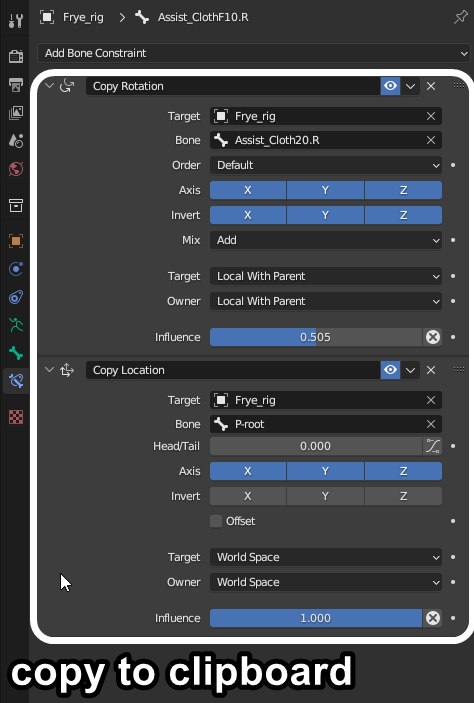Delete the Copy Location constraint

click(x=431, y=370)
